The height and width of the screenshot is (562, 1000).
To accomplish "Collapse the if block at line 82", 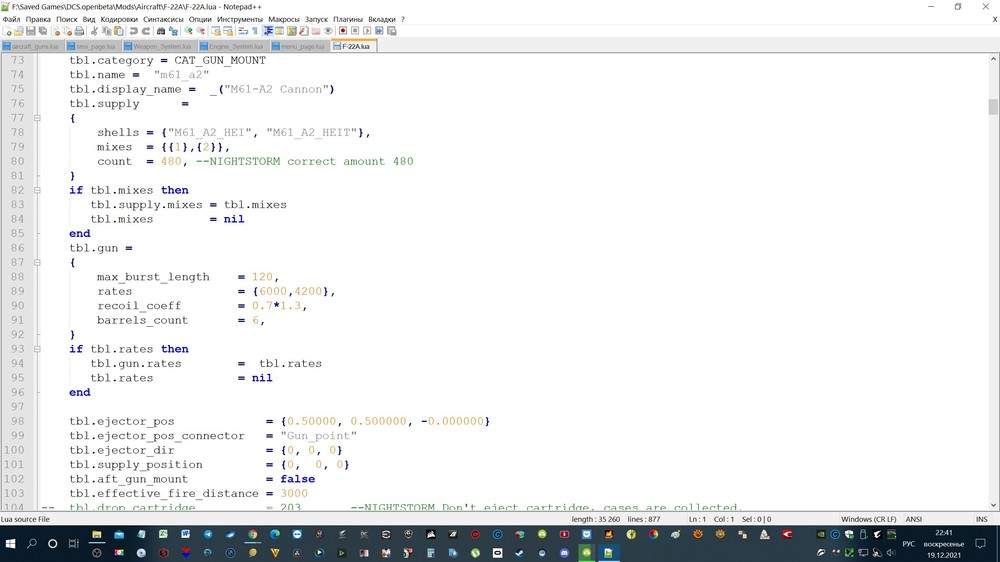I will click(37, 190).
